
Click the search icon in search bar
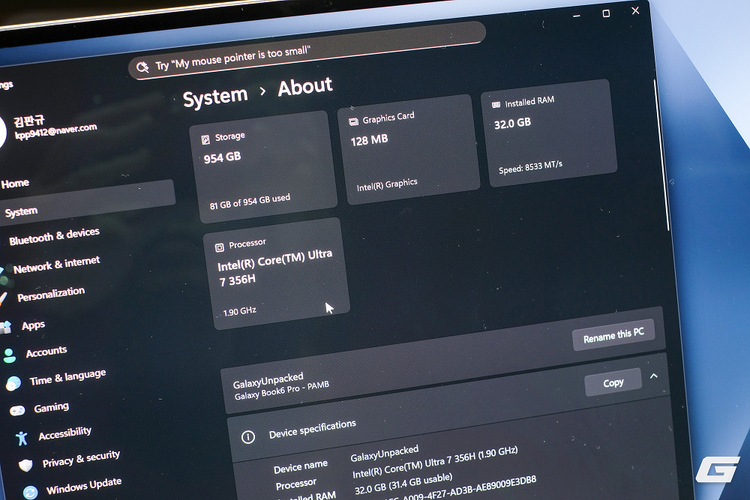pos(143,67)
